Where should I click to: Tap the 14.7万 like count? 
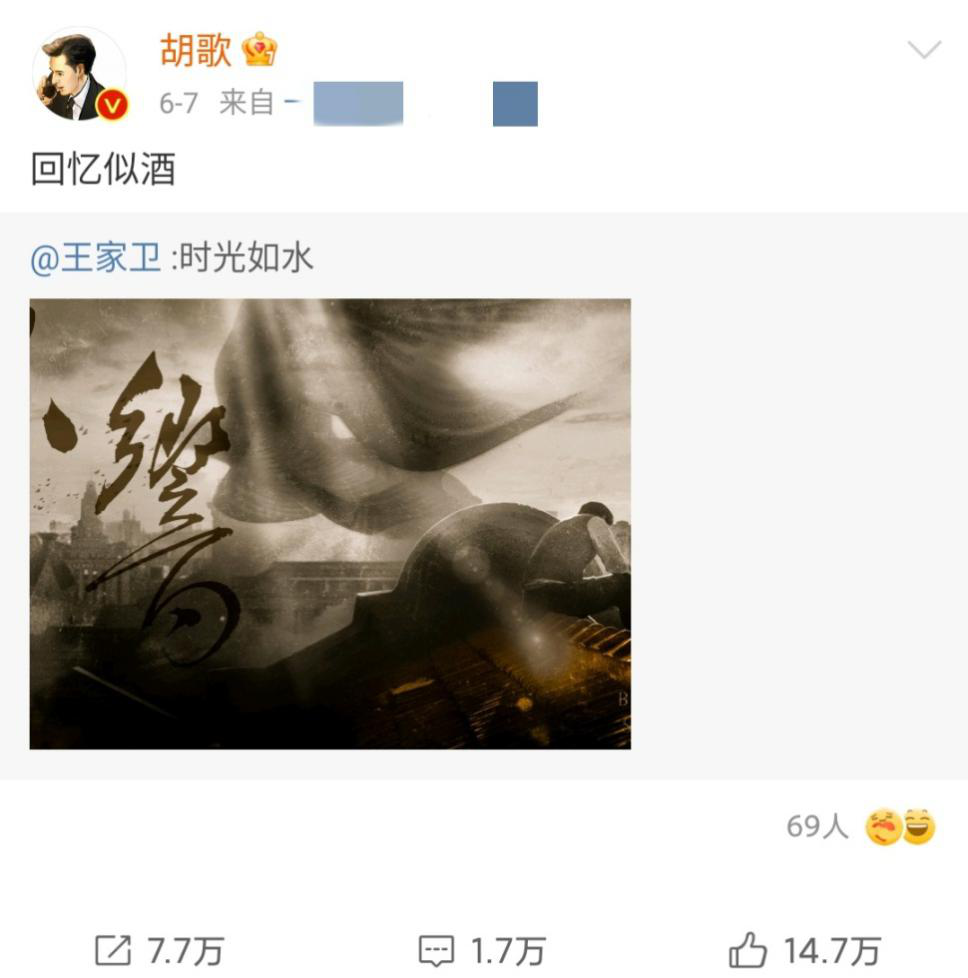[832, 951]
